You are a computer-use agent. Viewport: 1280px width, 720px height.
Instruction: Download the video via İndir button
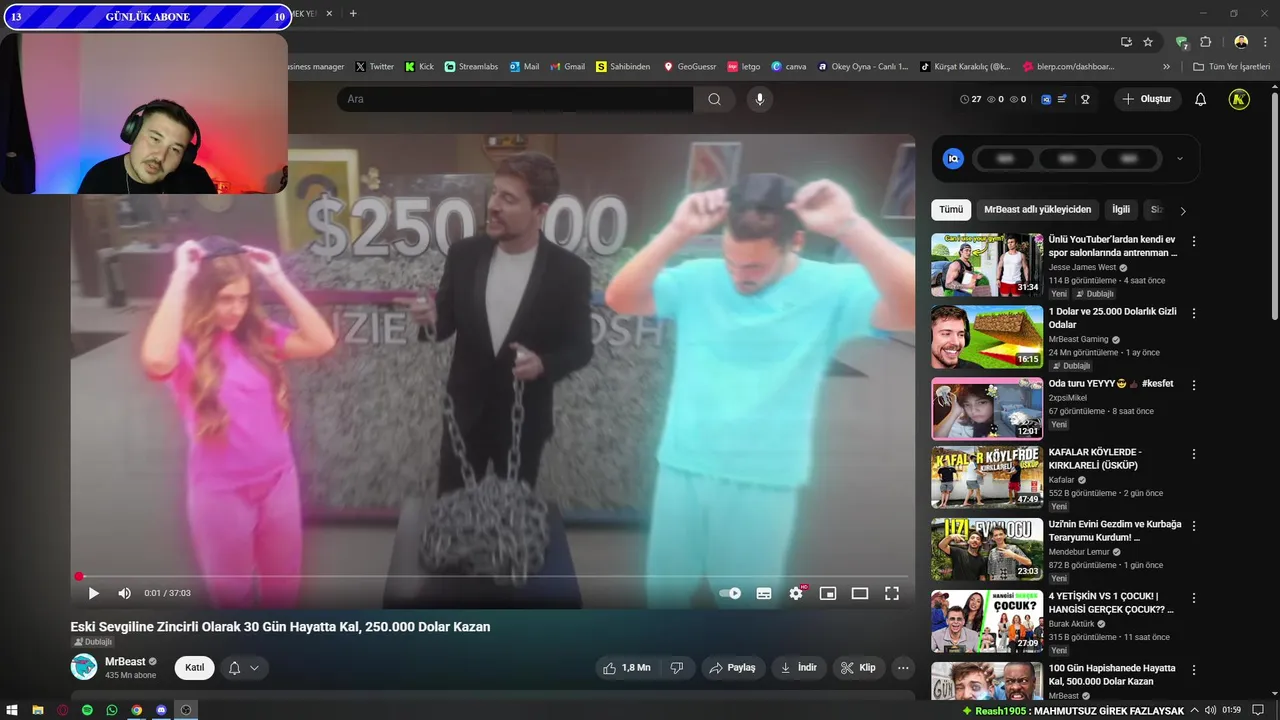click(799, 668)
